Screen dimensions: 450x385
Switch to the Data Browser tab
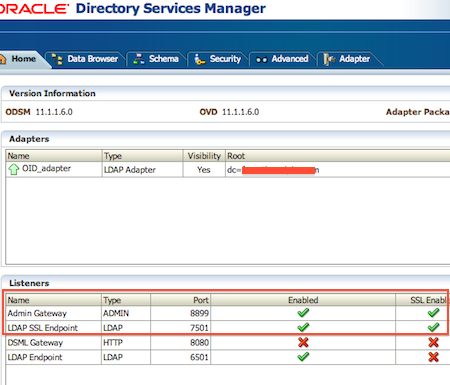coord(86,59)
